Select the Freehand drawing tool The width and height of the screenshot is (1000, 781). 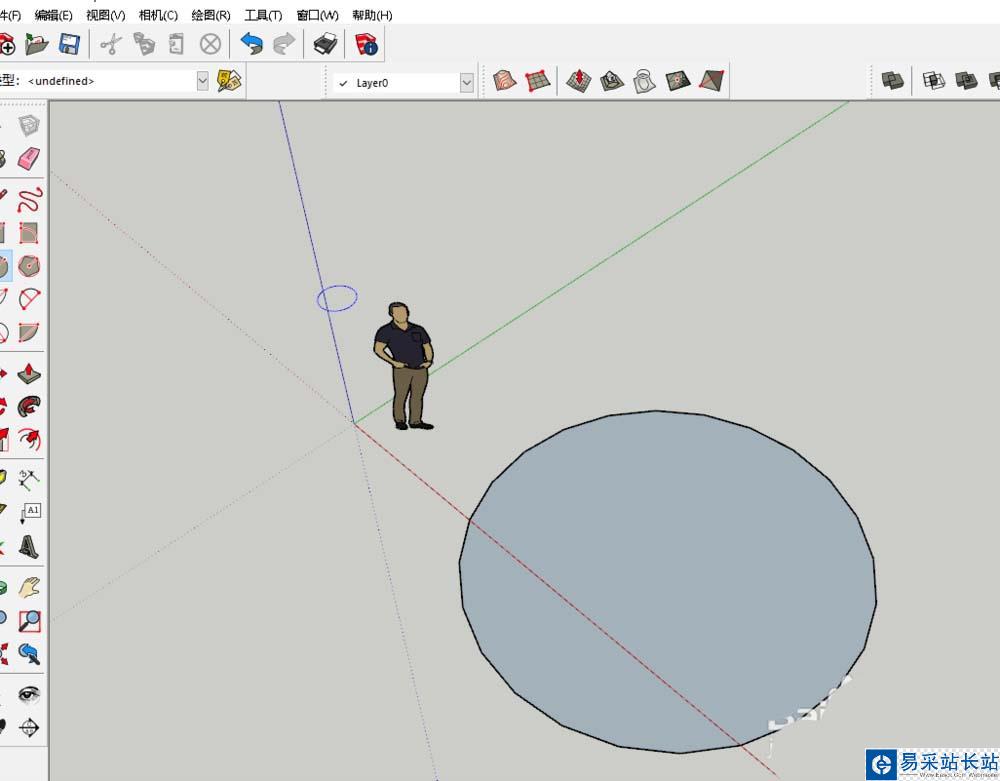coord(30,198)
